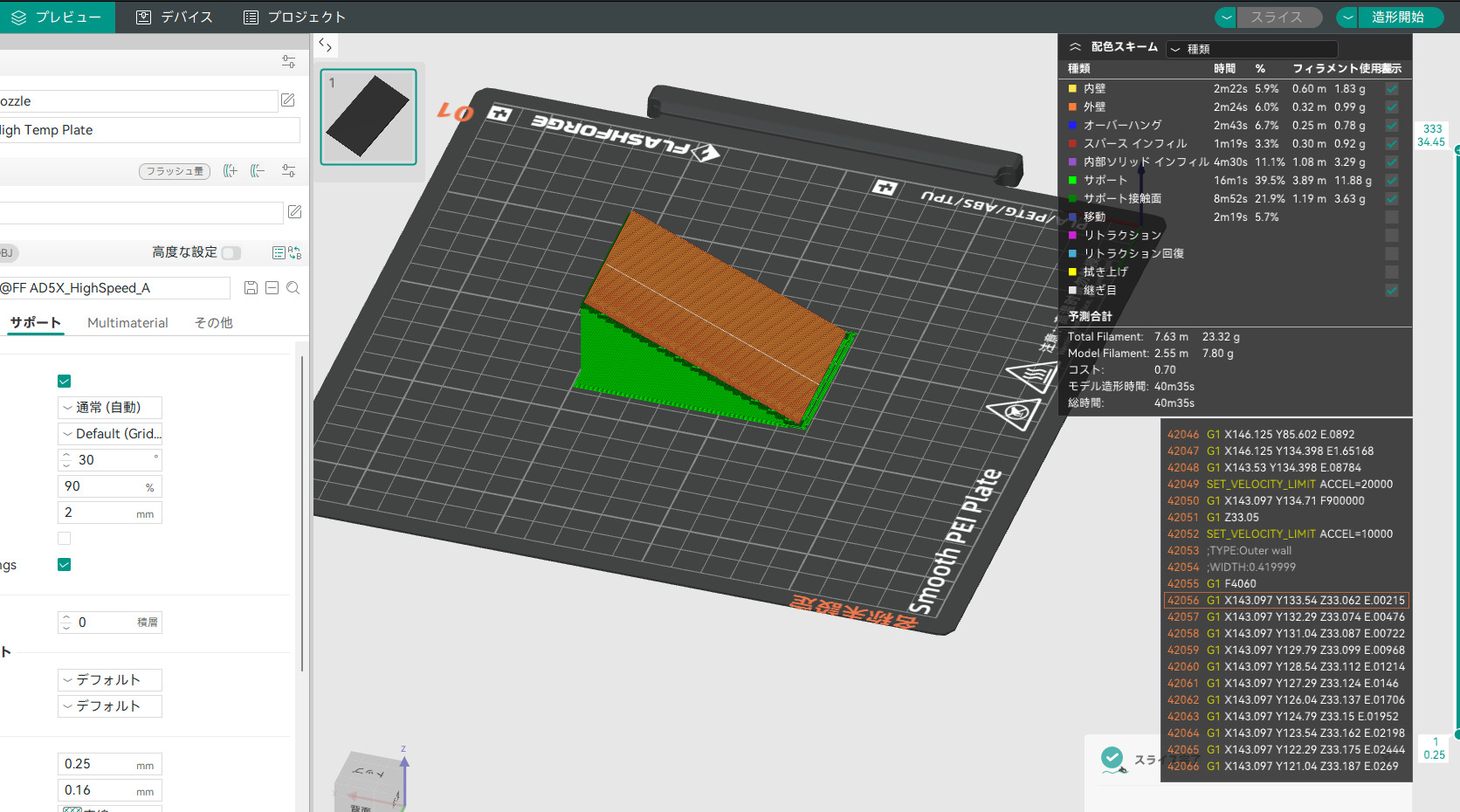Open preset search with the magnifier icon
Screen dimensions: 1460x812
[x=293, y=287]
